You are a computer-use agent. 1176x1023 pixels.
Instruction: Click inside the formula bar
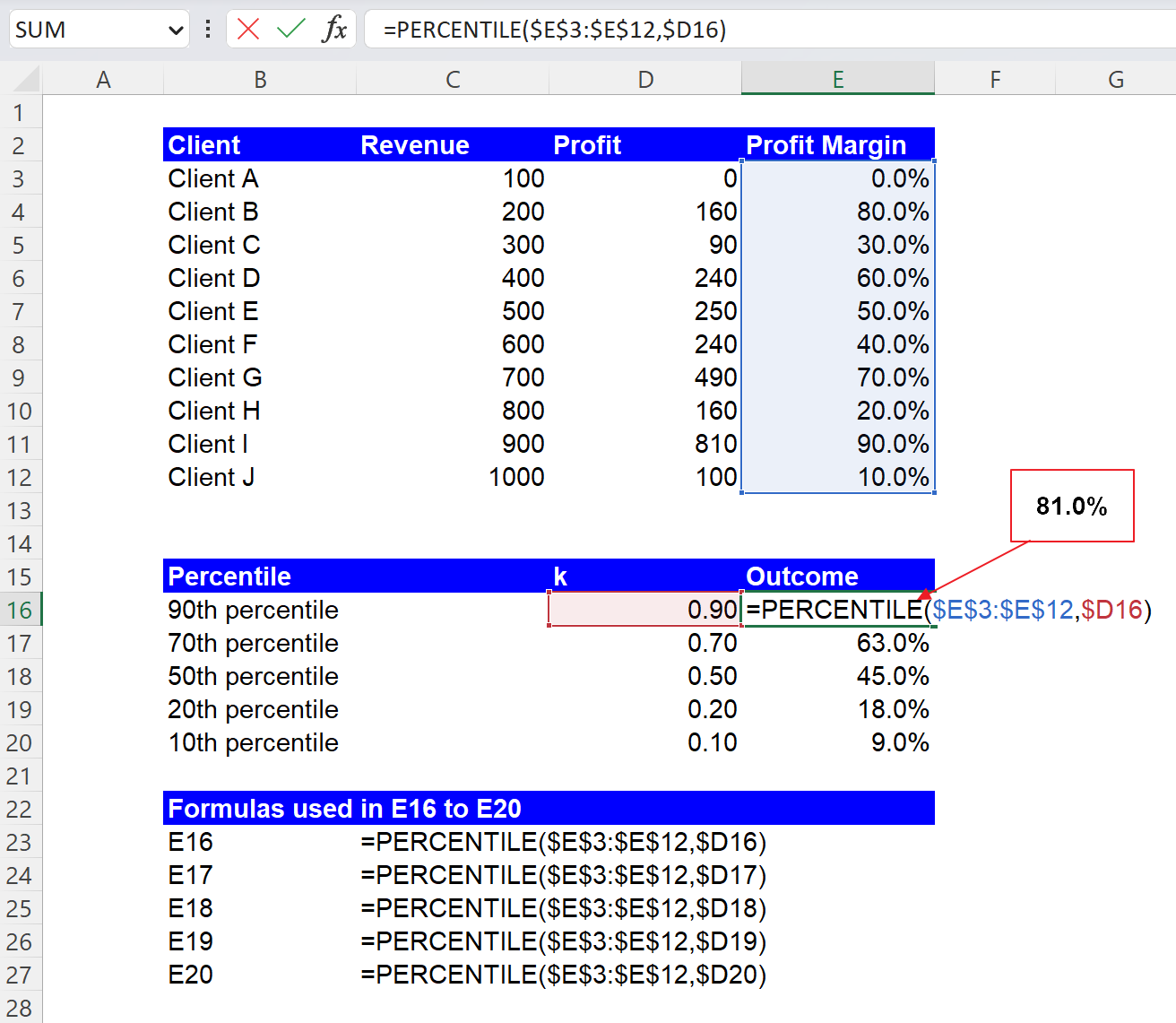[627, 30]
